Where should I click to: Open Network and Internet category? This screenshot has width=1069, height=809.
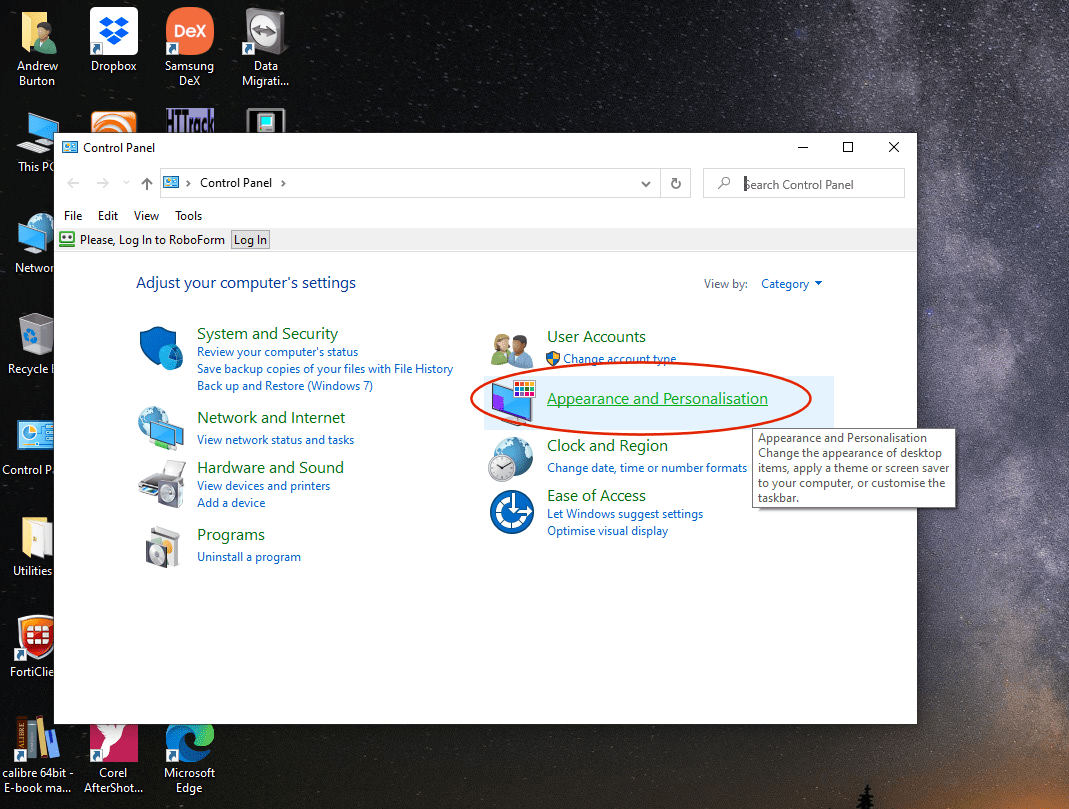pos(271,418)
